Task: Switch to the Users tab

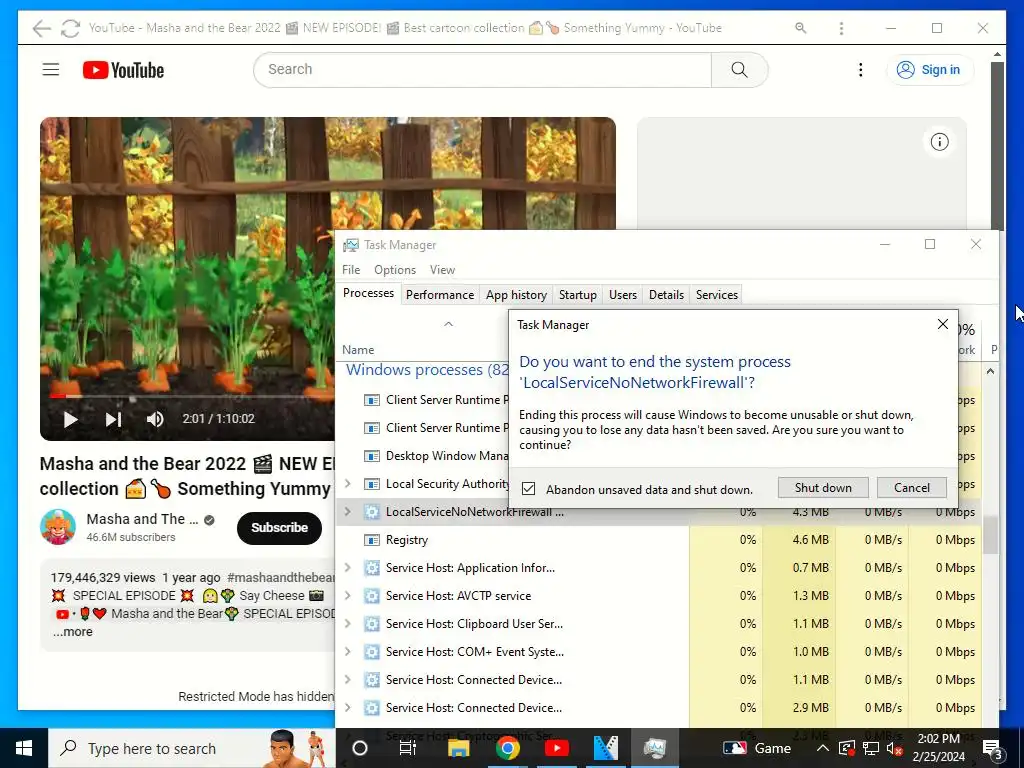Action: coord(622,295)
